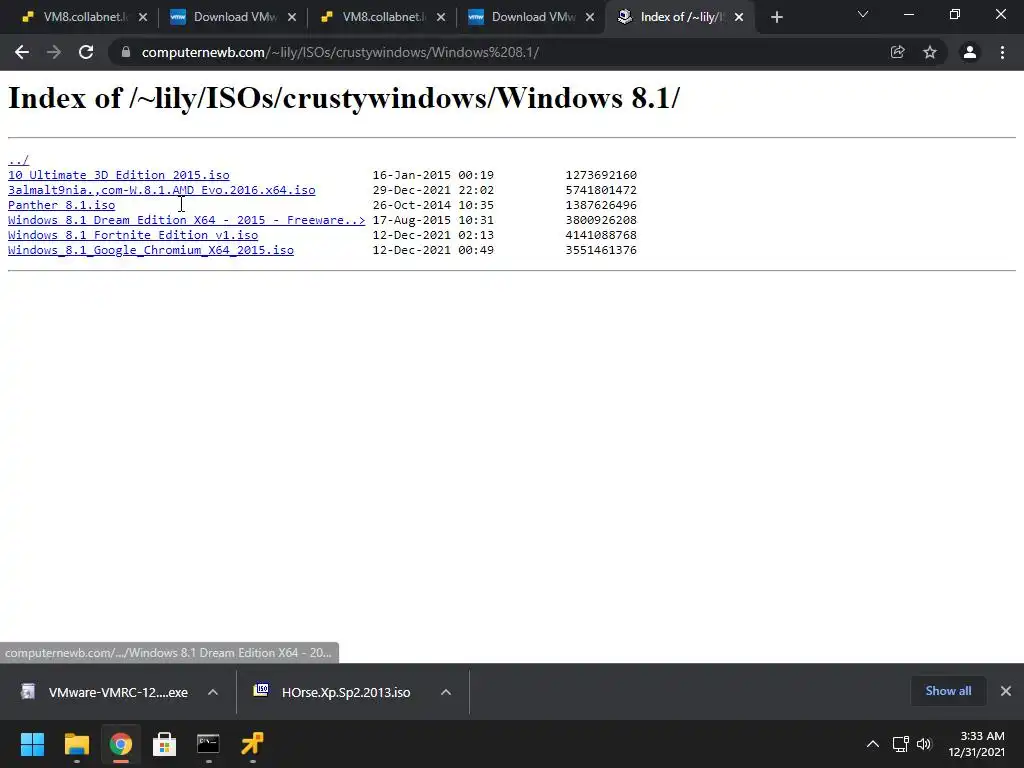
Task: Open network status tray icon
Action: point(901,744)
